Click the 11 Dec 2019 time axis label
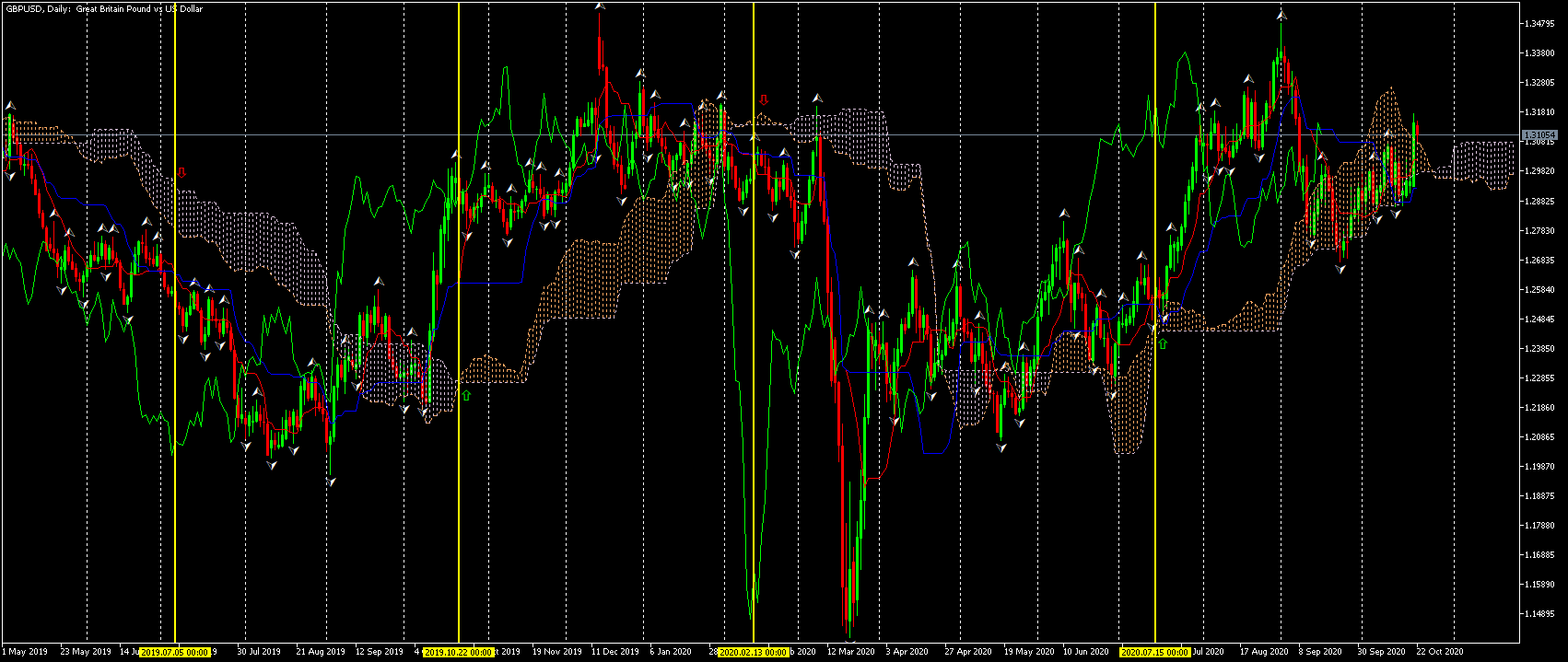Image resolution: width=1568 pixels, height=662 pixels. [x=615, y=652]
